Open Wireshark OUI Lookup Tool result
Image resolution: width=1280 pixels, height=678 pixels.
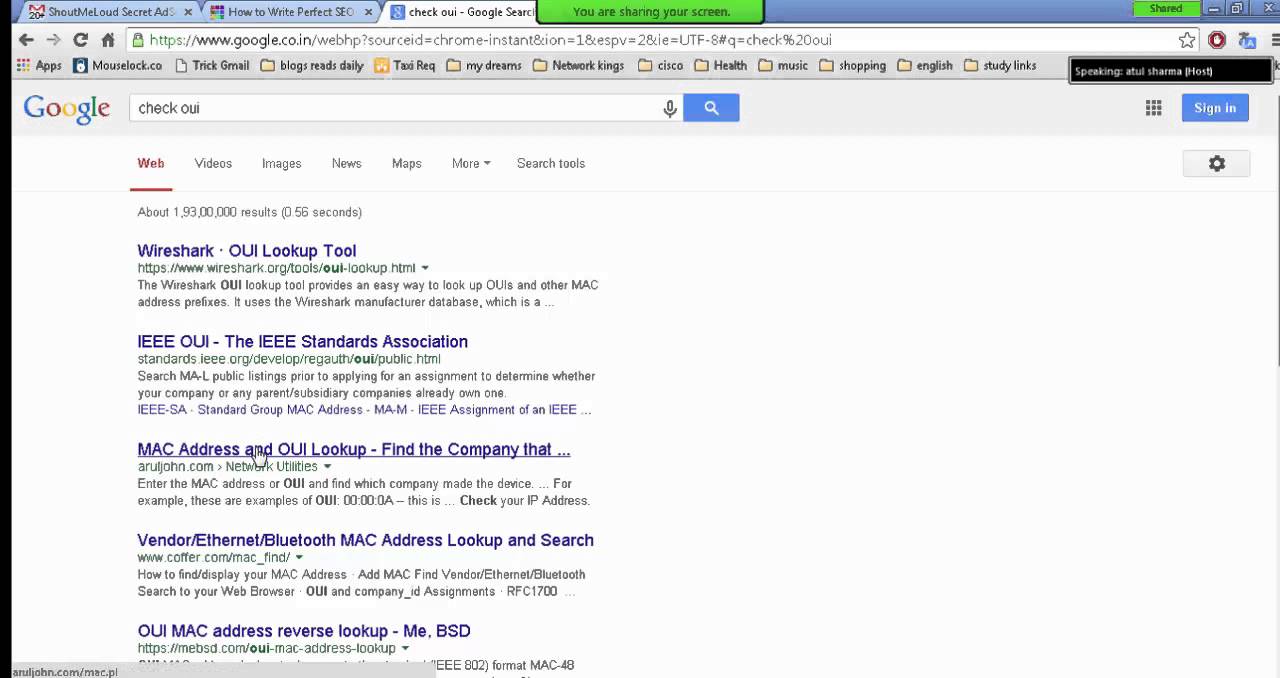pos(247,251)
